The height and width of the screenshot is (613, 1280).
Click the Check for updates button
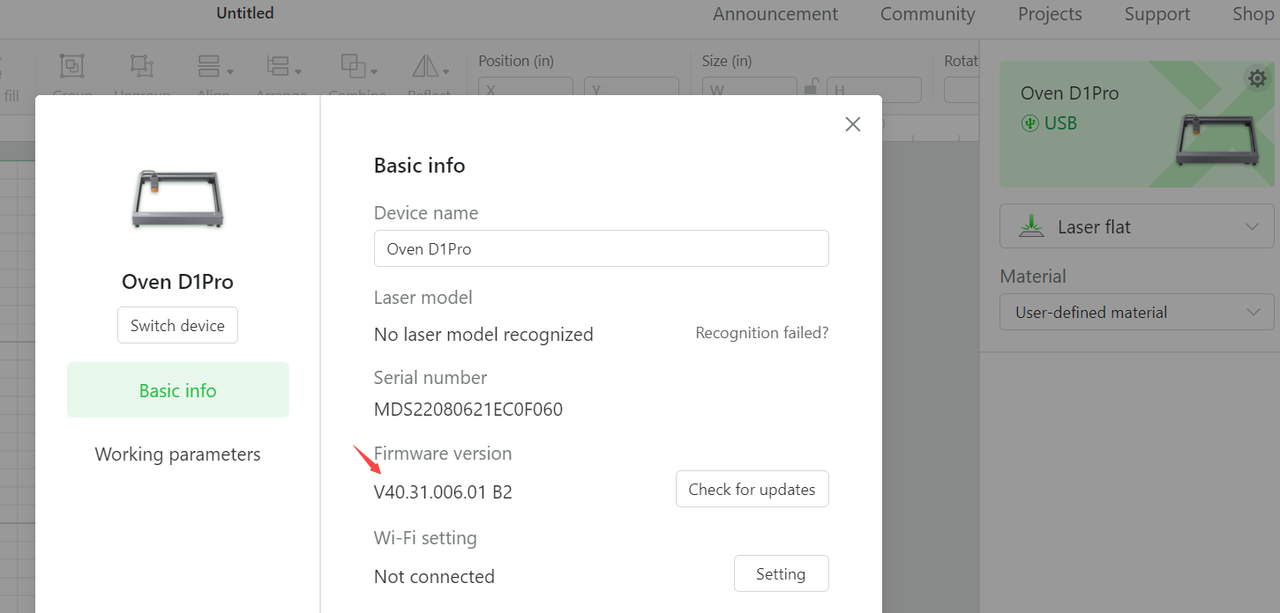click(752, 489)
